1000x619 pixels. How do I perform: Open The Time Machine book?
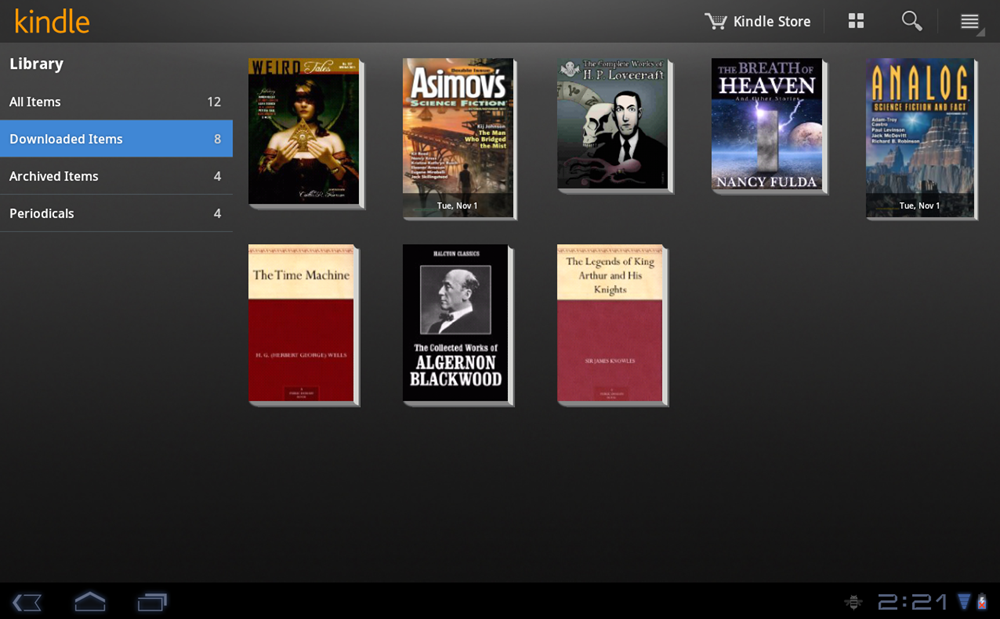click(302, 324)
